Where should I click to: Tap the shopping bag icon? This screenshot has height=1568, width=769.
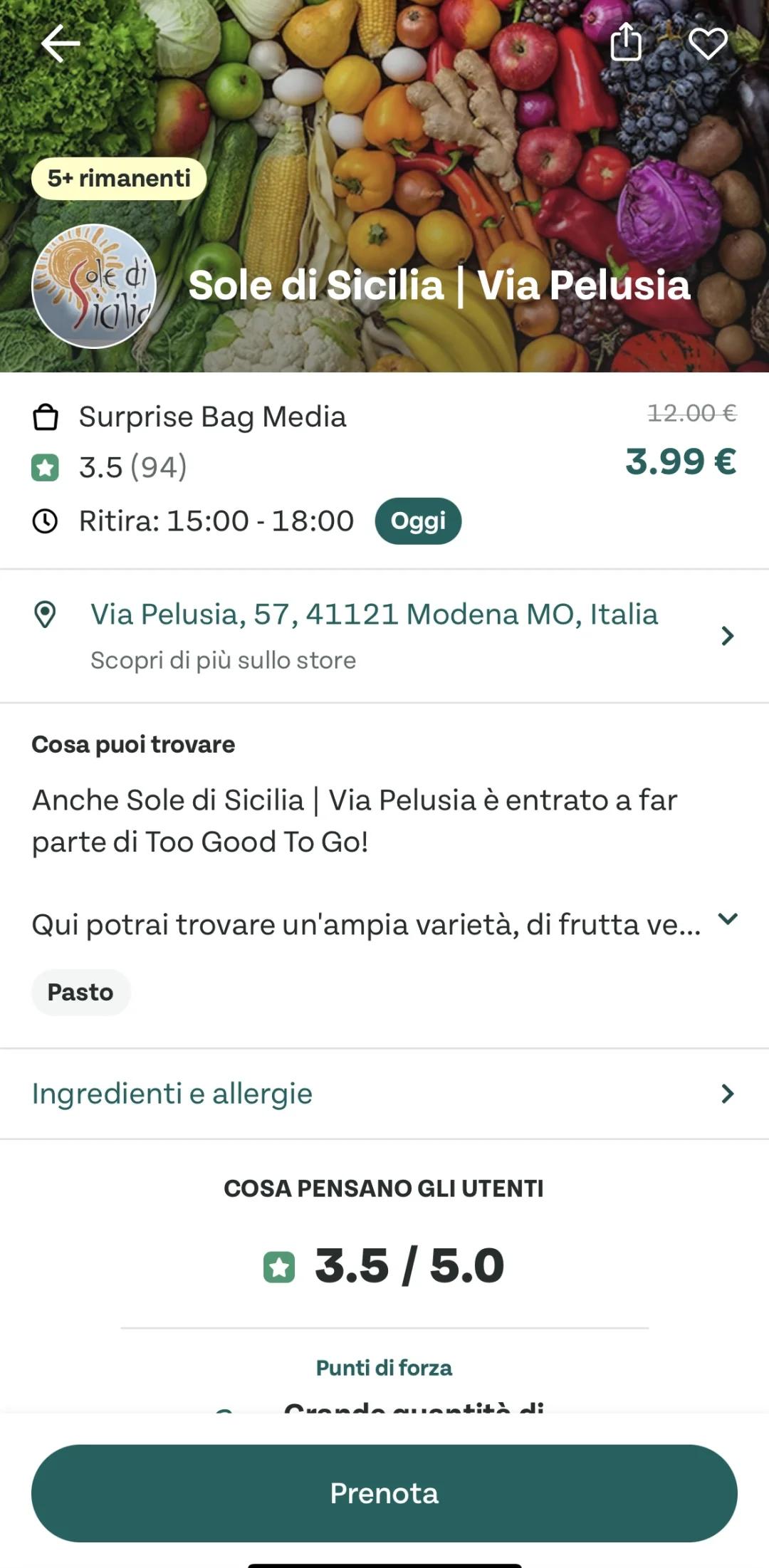46,417
